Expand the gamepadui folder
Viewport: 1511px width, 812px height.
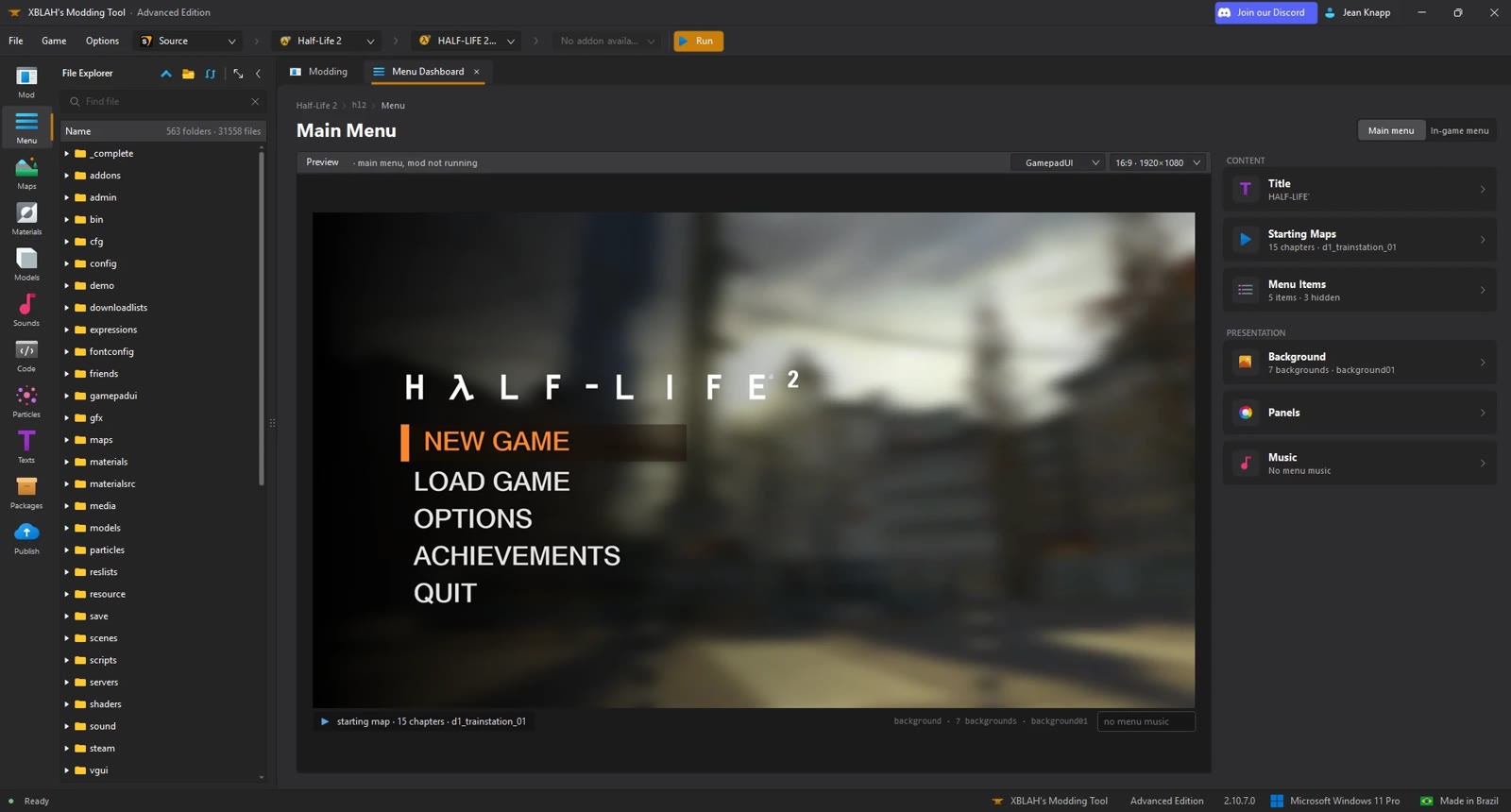coord(67,396)
